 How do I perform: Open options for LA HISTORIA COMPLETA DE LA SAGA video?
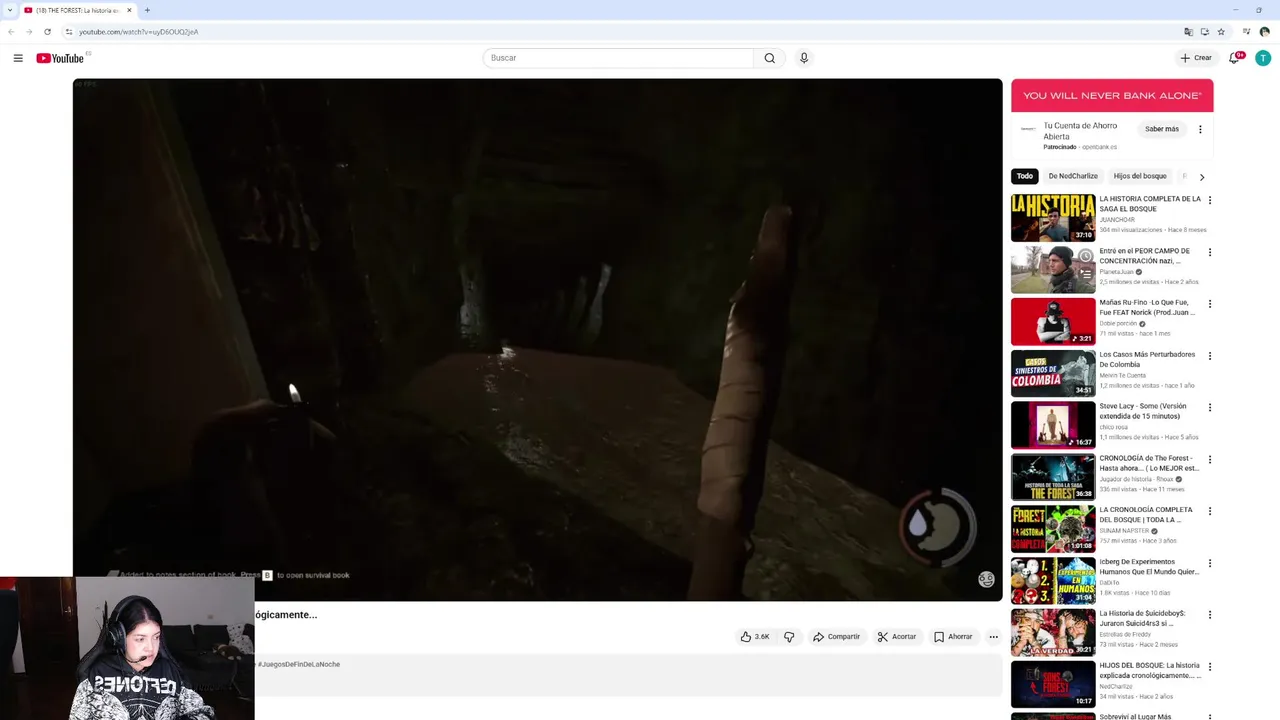point(1209,200)
